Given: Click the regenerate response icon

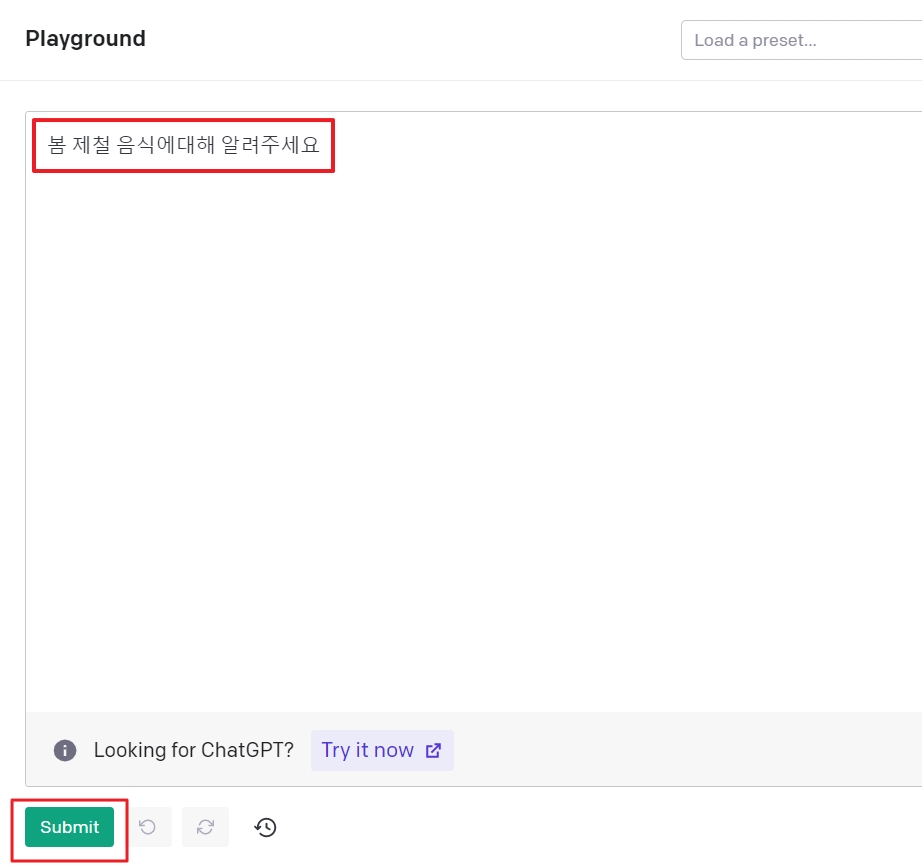Looking at the screenshot, I should (x=205, y=827).
